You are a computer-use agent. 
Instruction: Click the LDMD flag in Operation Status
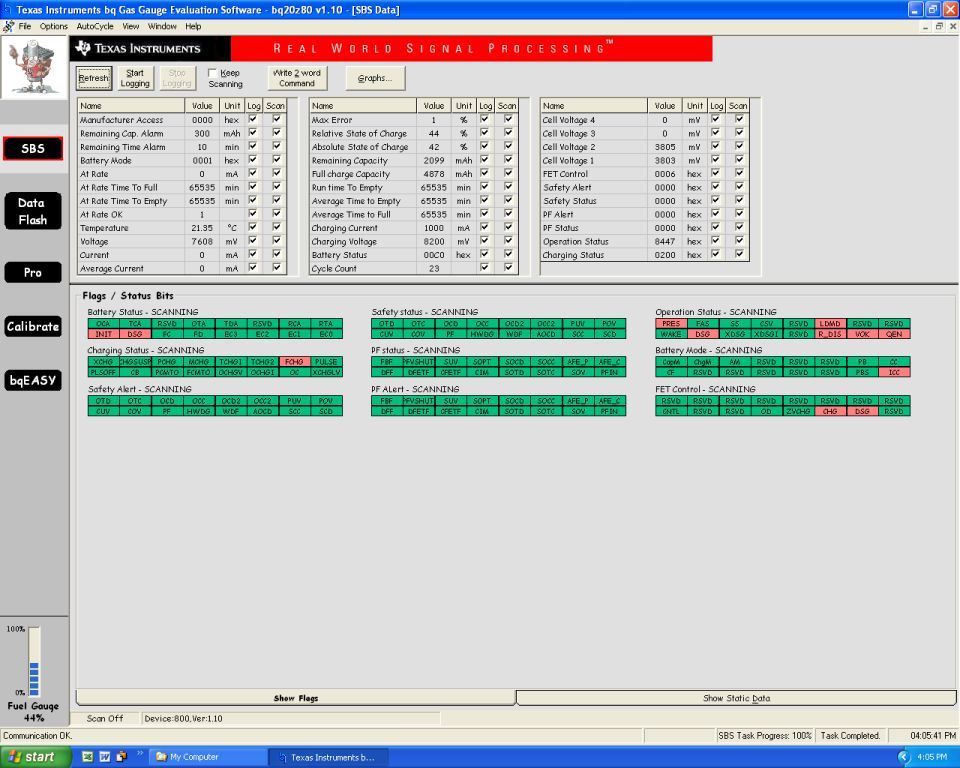point(830,324)
